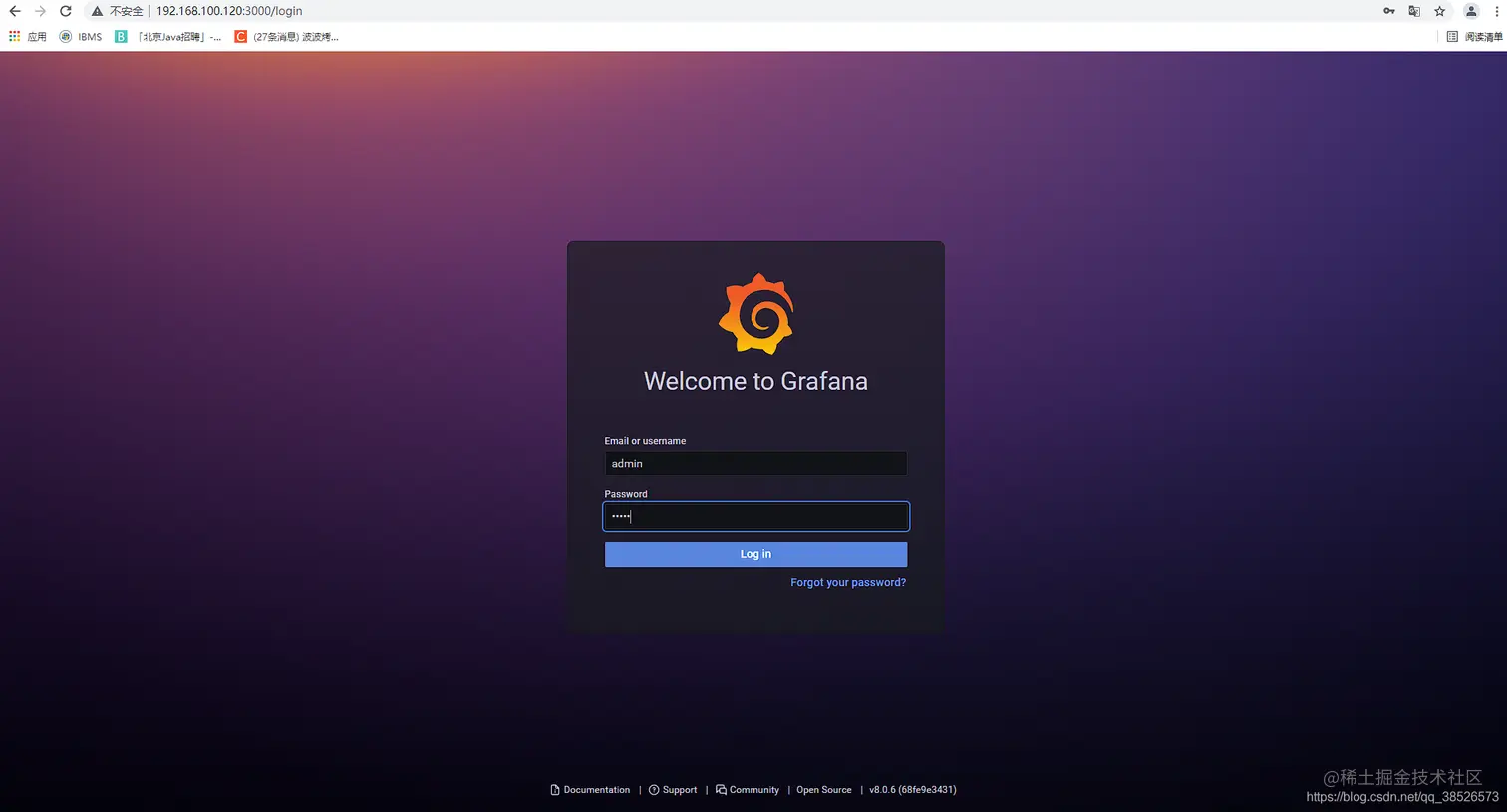This screenshot has width=1507, height=812.
Task: Click the Forgot your password link
Action: pyautogui.click(x=848, y=582)
